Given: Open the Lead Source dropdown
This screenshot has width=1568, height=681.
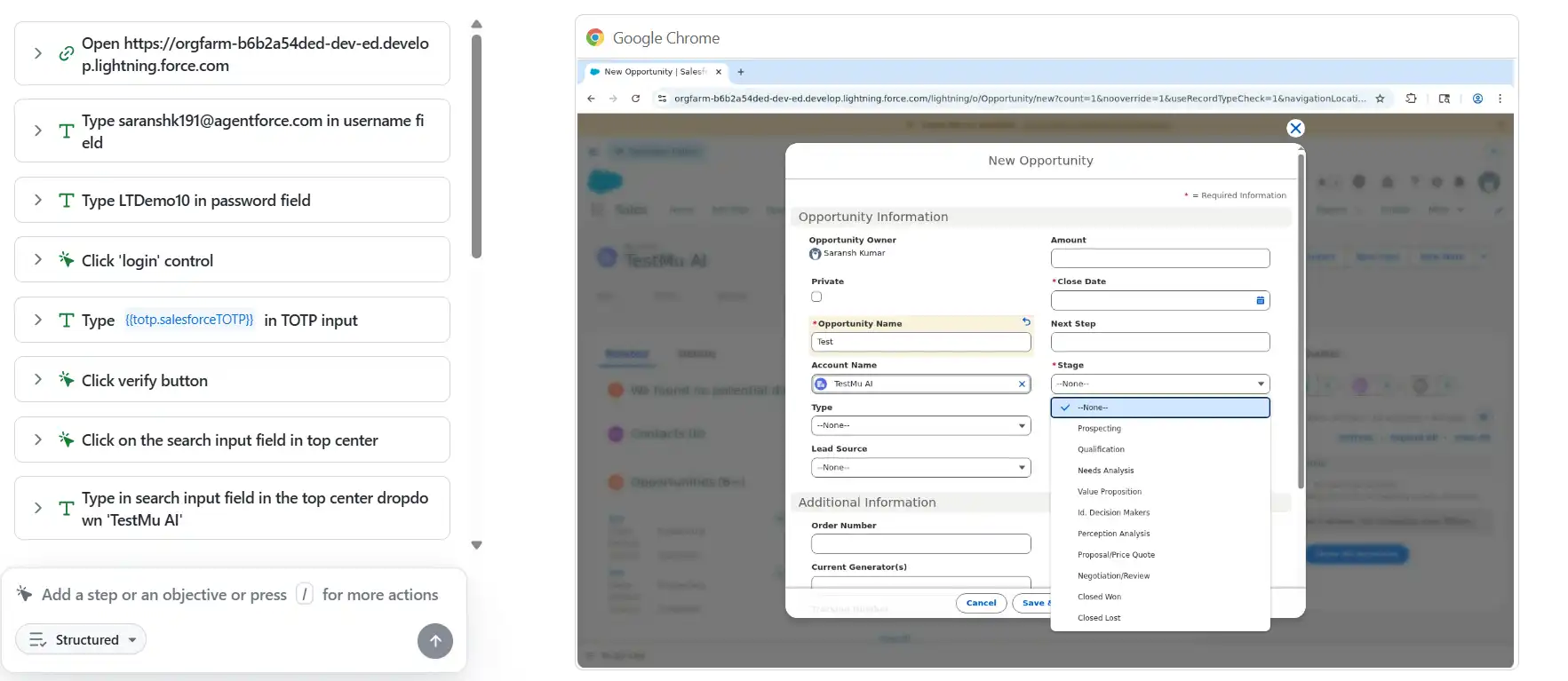Looking at the screenshot, I should coord(921,467).
